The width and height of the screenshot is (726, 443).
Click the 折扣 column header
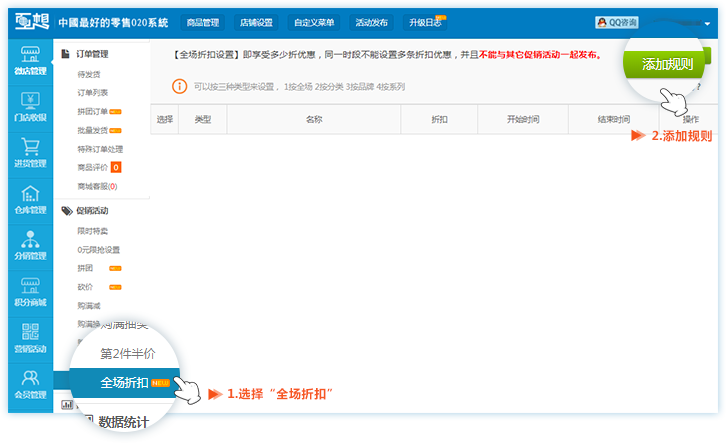coord(439,119)
